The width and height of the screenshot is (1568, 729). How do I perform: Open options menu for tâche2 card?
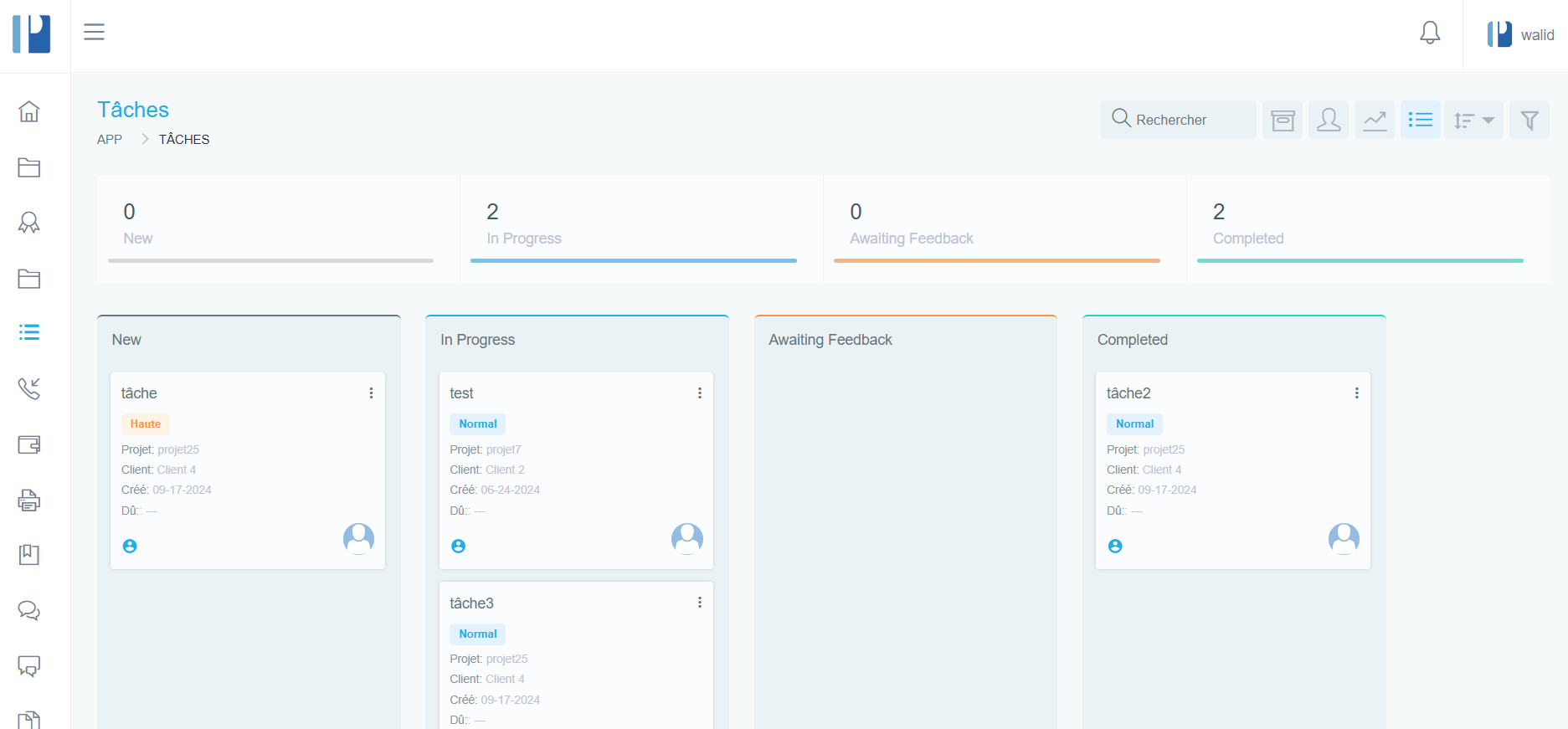pos(1356,393)
